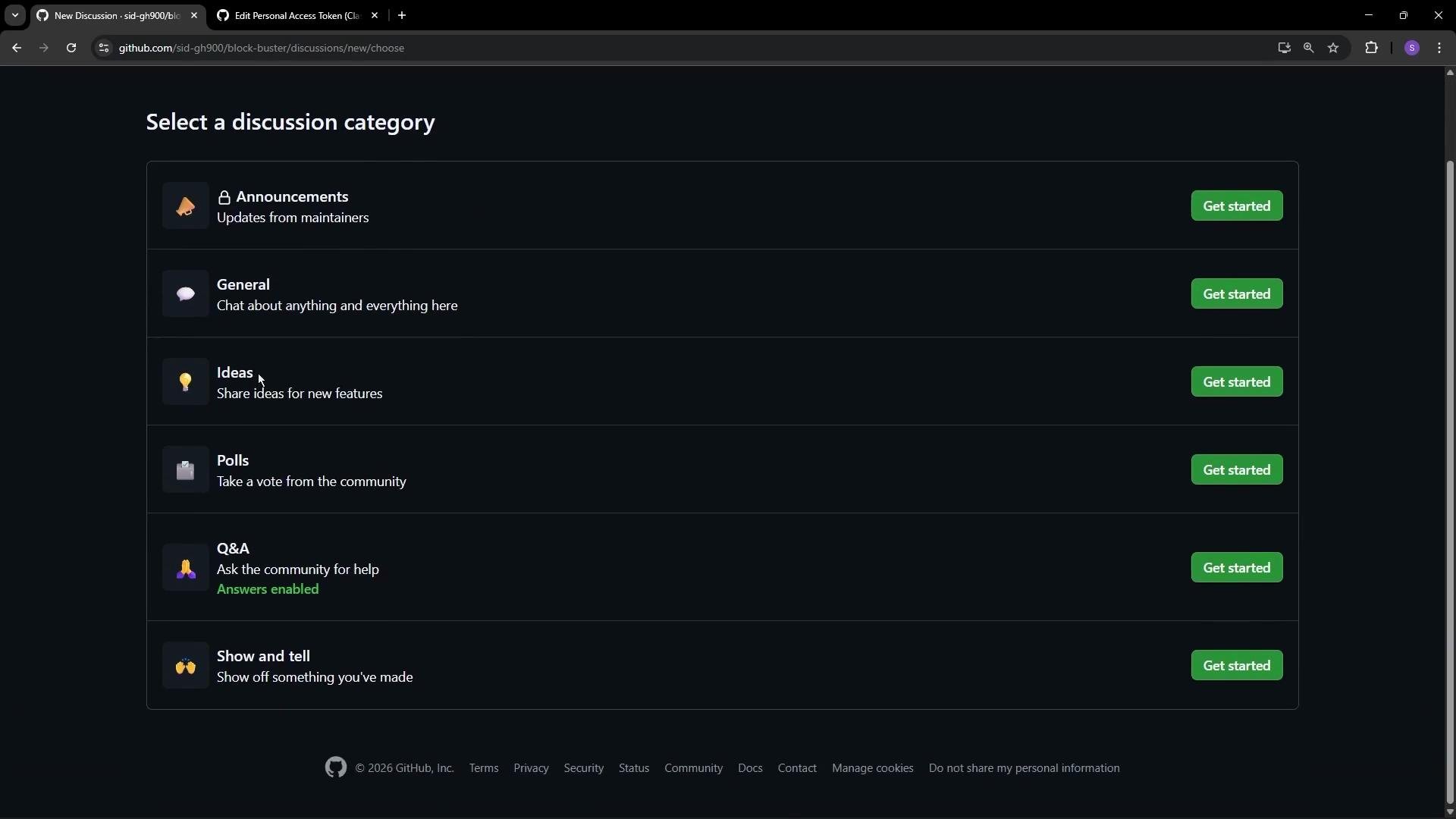Get started with Announcements category
This screenshot has height=819, width=1456.
click(1238, 206)
